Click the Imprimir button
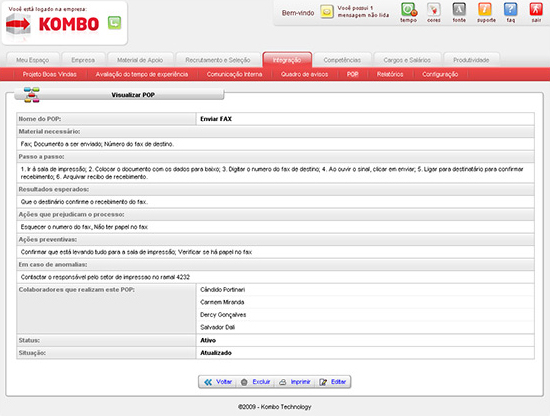This screenshot has height=416, width=550. click(295, 382)
